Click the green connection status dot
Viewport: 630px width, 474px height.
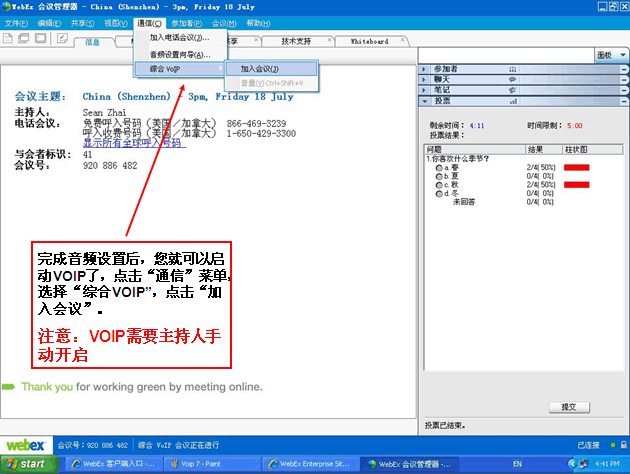(x=613, y=445)
